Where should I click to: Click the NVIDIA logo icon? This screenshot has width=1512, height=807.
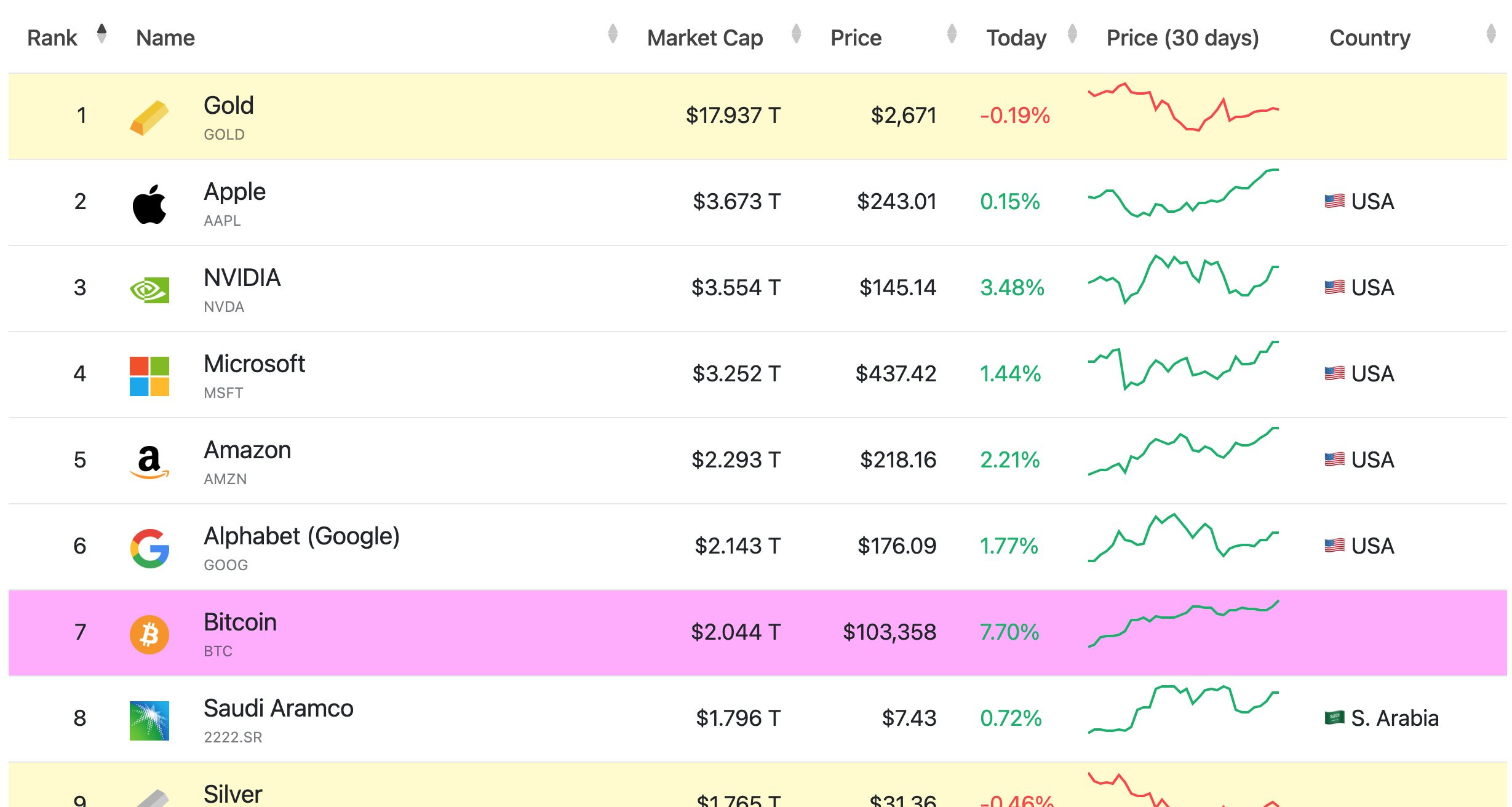[149, 290]
